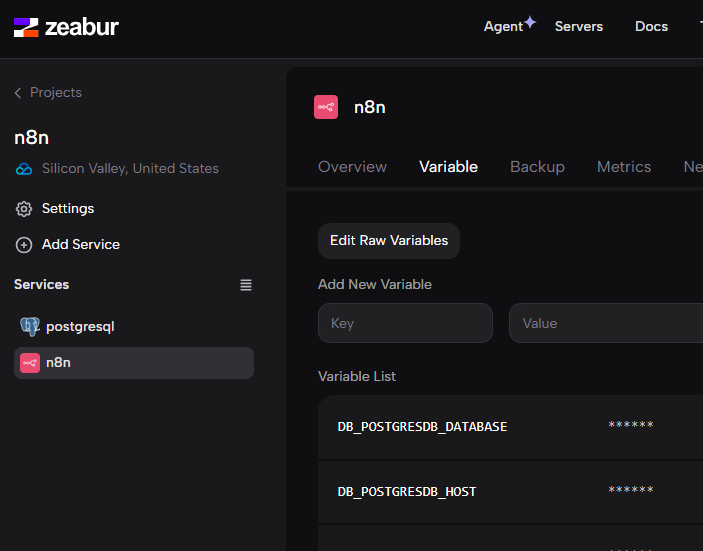Switch to the Variable tab
Viewport: 703px width, 551px height.
click(448, 167)
